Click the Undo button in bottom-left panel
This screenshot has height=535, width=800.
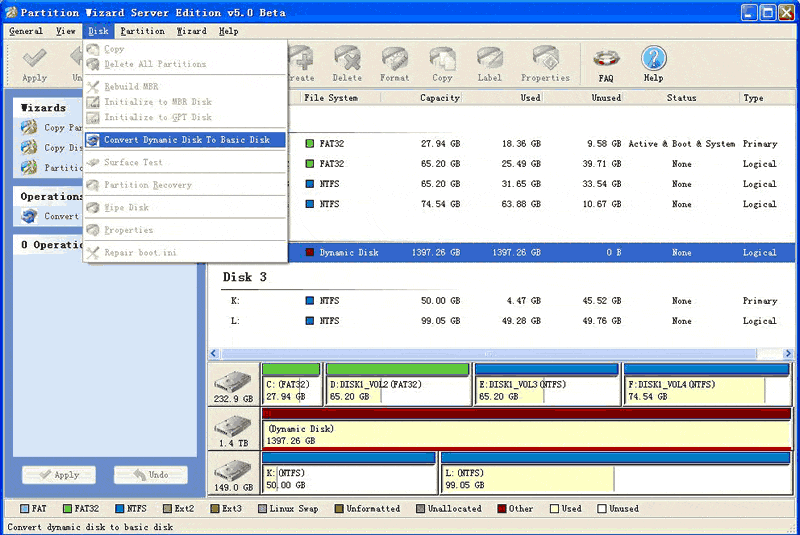(151, 475)
